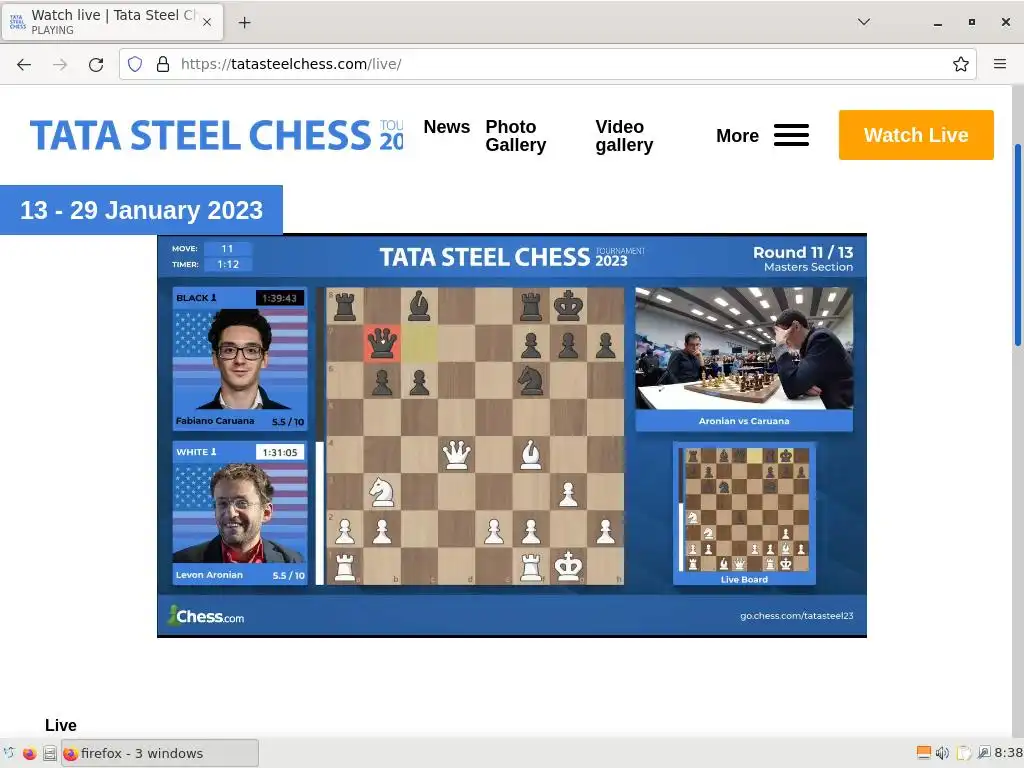The width and height of the screenshot is (1024, 768).
Task: Click the orange Watch Live button
Action: [x=916, y=135]
